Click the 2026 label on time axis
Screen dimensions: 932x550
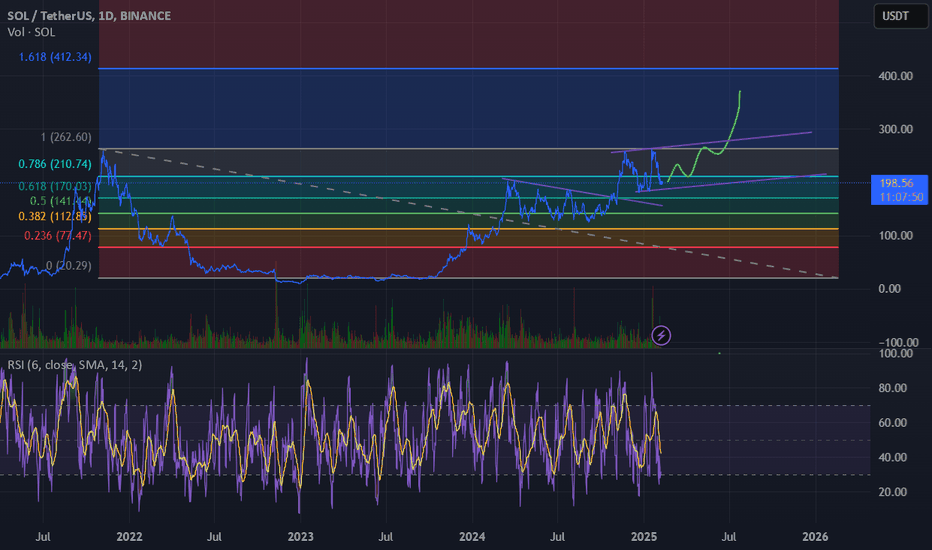click(x=815, y=537)
